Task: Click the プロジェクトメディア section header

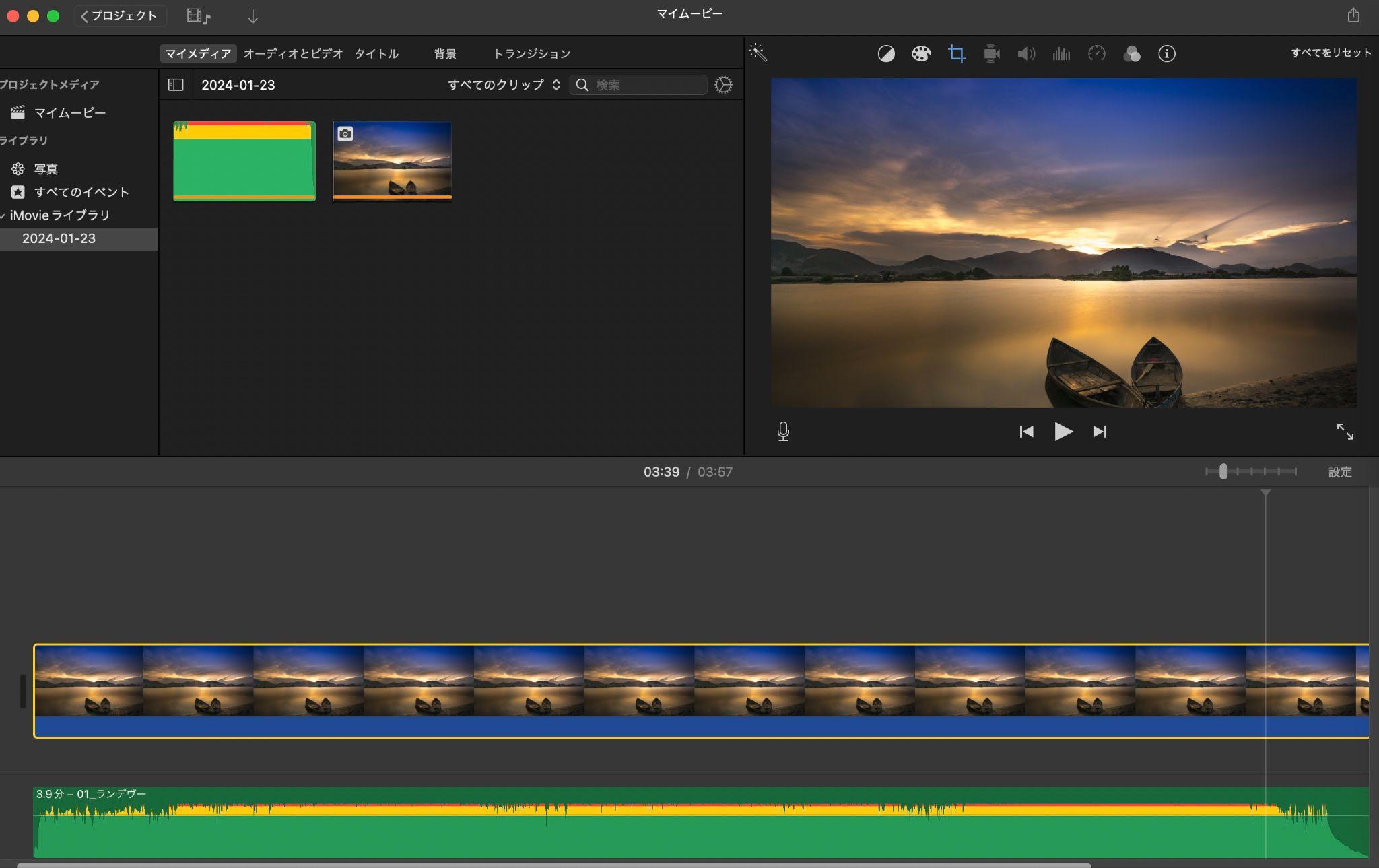Action: coord(49,85)
